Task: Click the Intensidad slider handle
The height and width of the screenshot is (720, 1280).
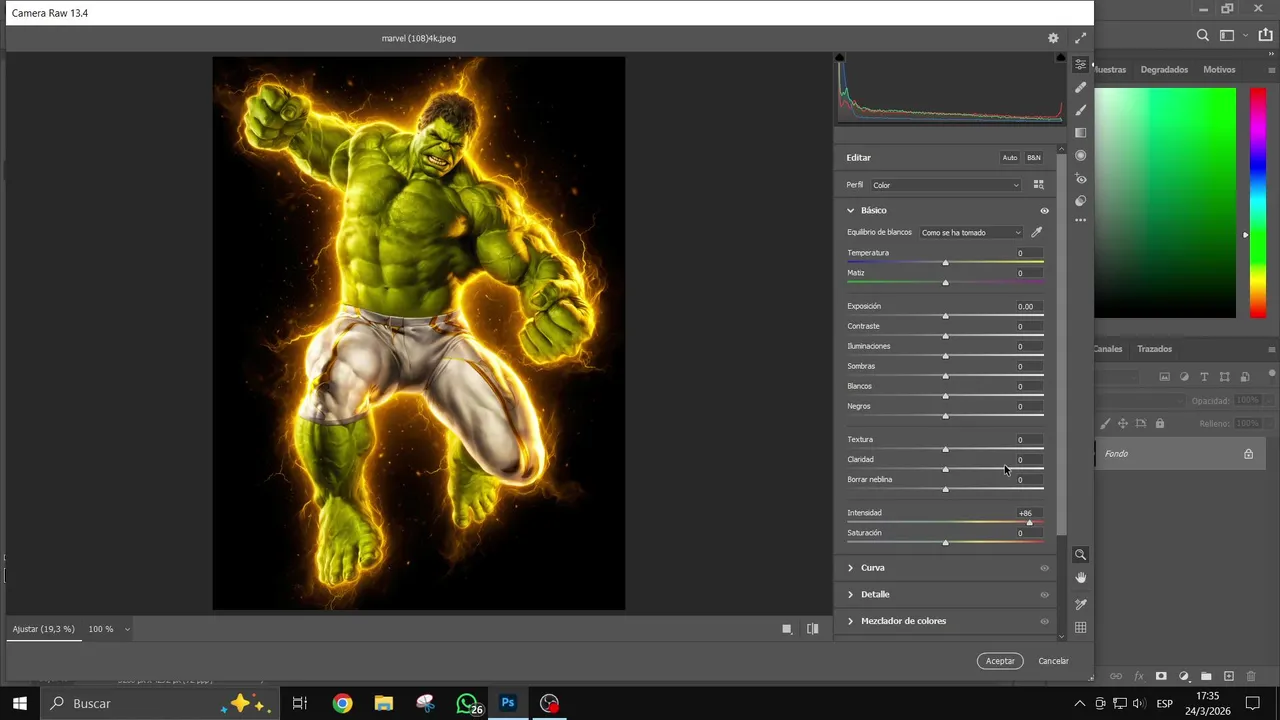Action: (x=1029, y=522)
